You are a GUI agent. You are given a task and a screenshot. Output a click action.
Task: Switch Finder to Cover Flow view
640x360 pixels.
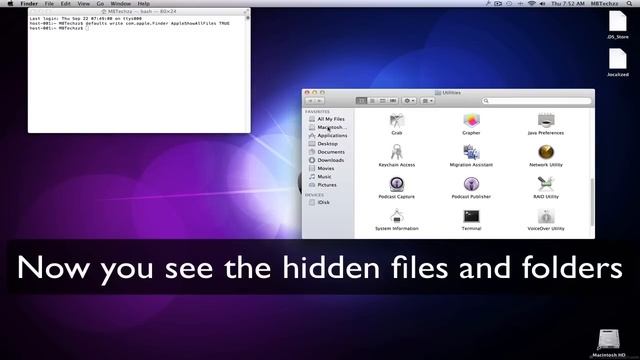[x=393, y=100]
